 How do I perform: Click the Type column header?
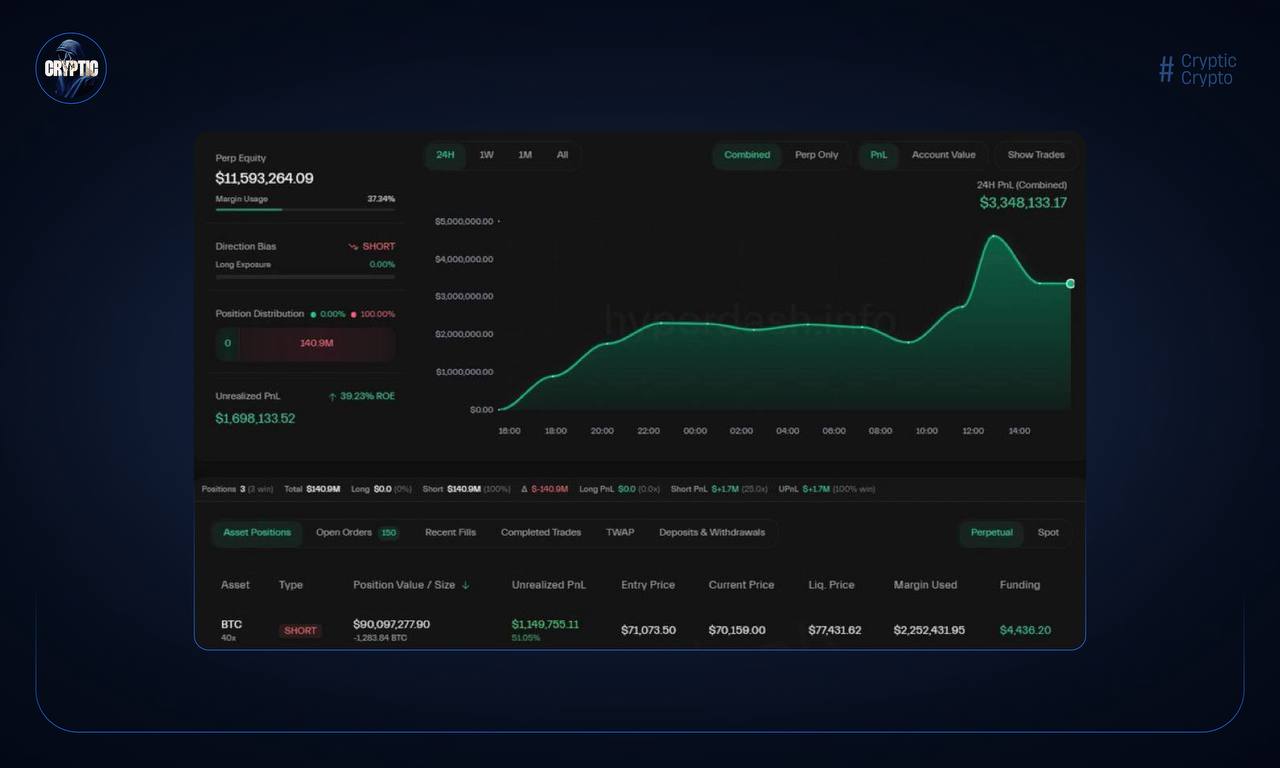tap(291, 585)
